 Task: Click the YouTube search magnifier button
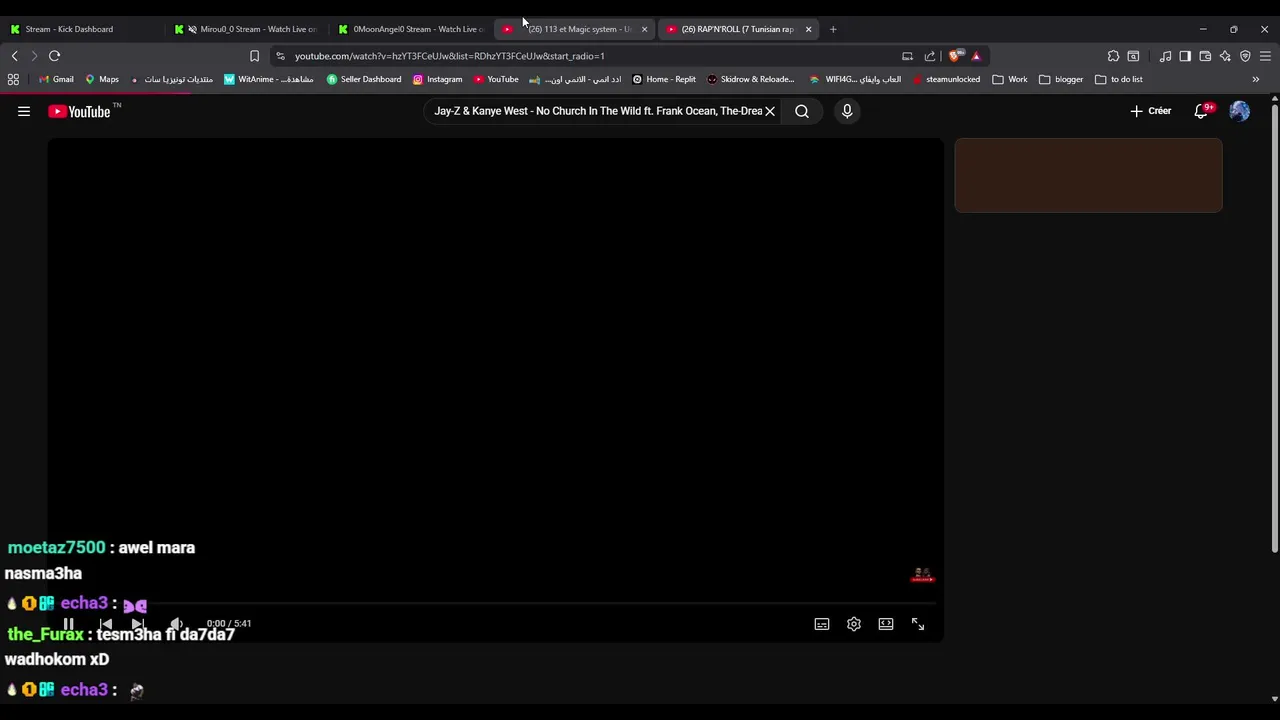coord(802,111)
